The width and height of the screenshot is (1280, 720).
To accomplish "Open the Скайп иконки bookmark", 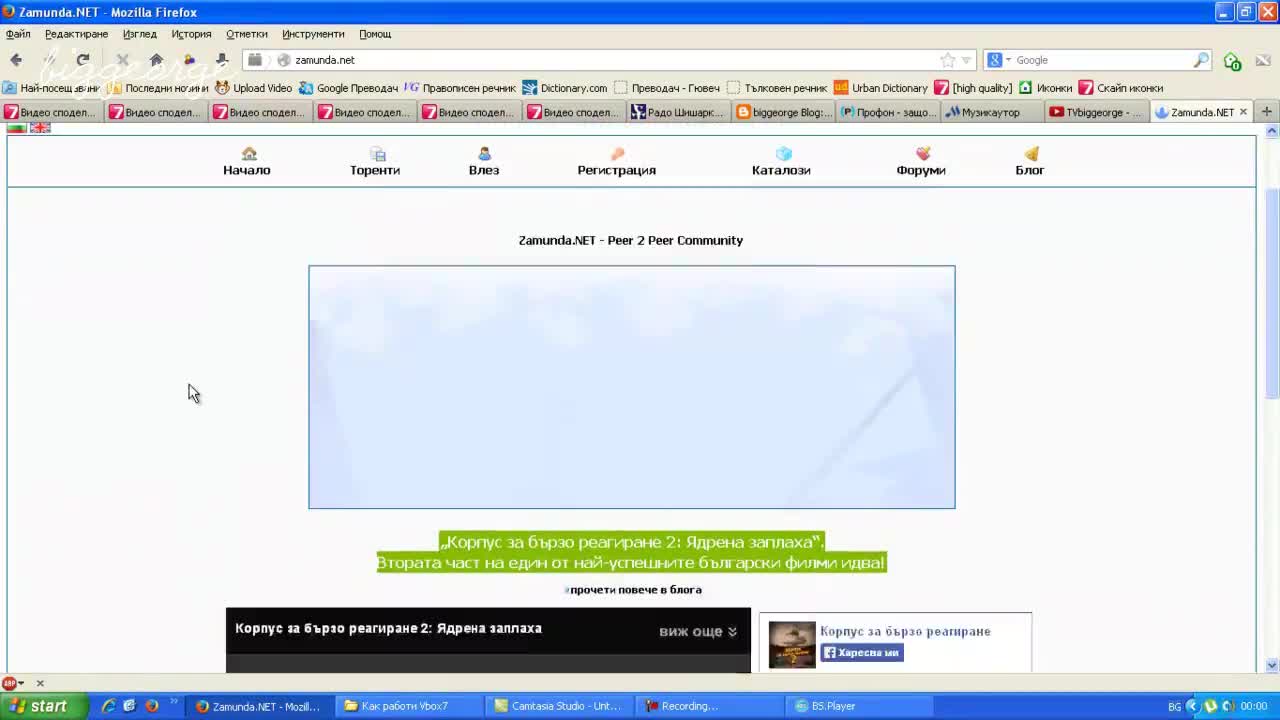I will (1120, 88).
